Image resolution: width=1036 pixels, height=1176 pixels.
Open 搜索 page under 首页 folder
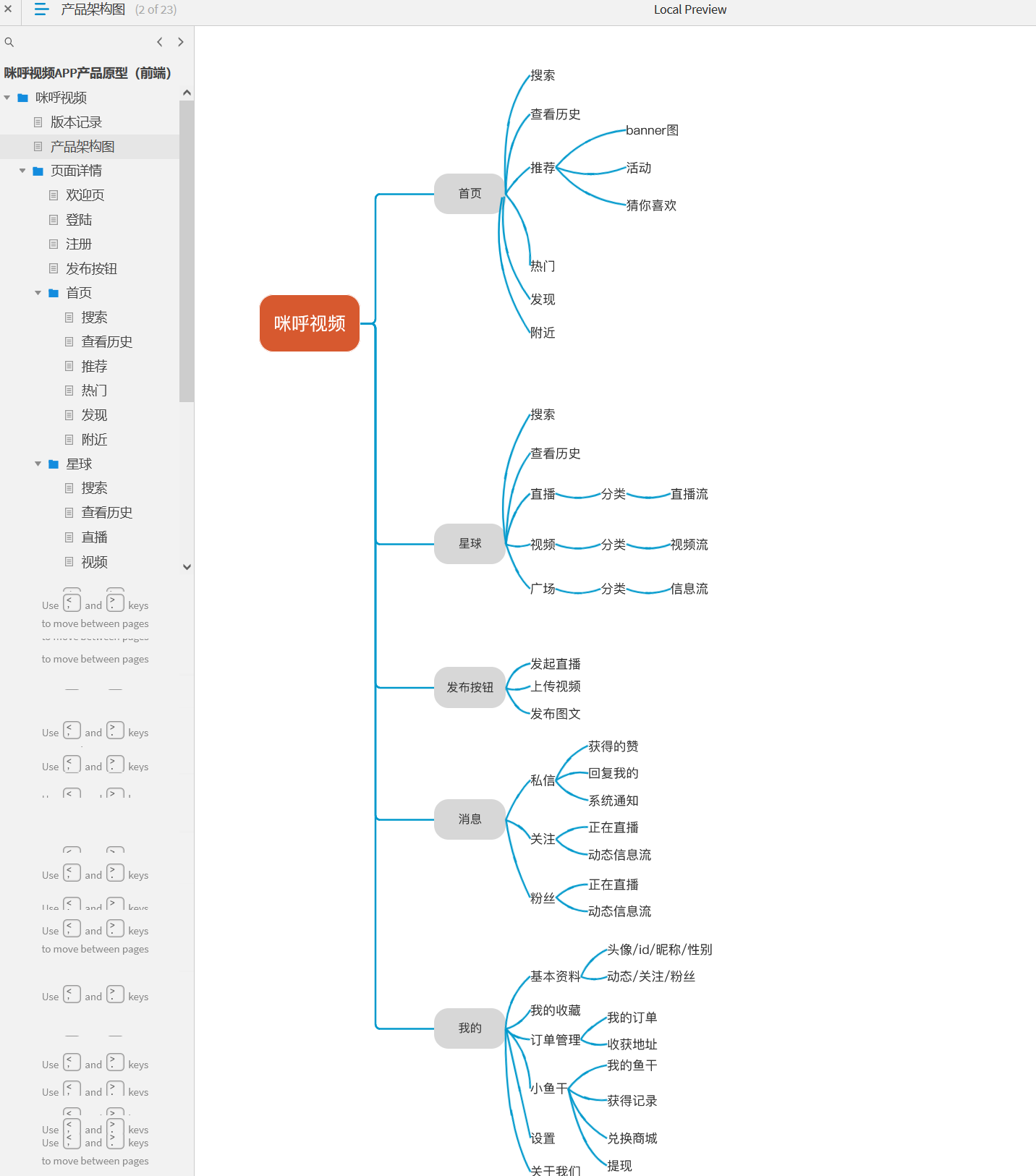click(x=94, y=318)
